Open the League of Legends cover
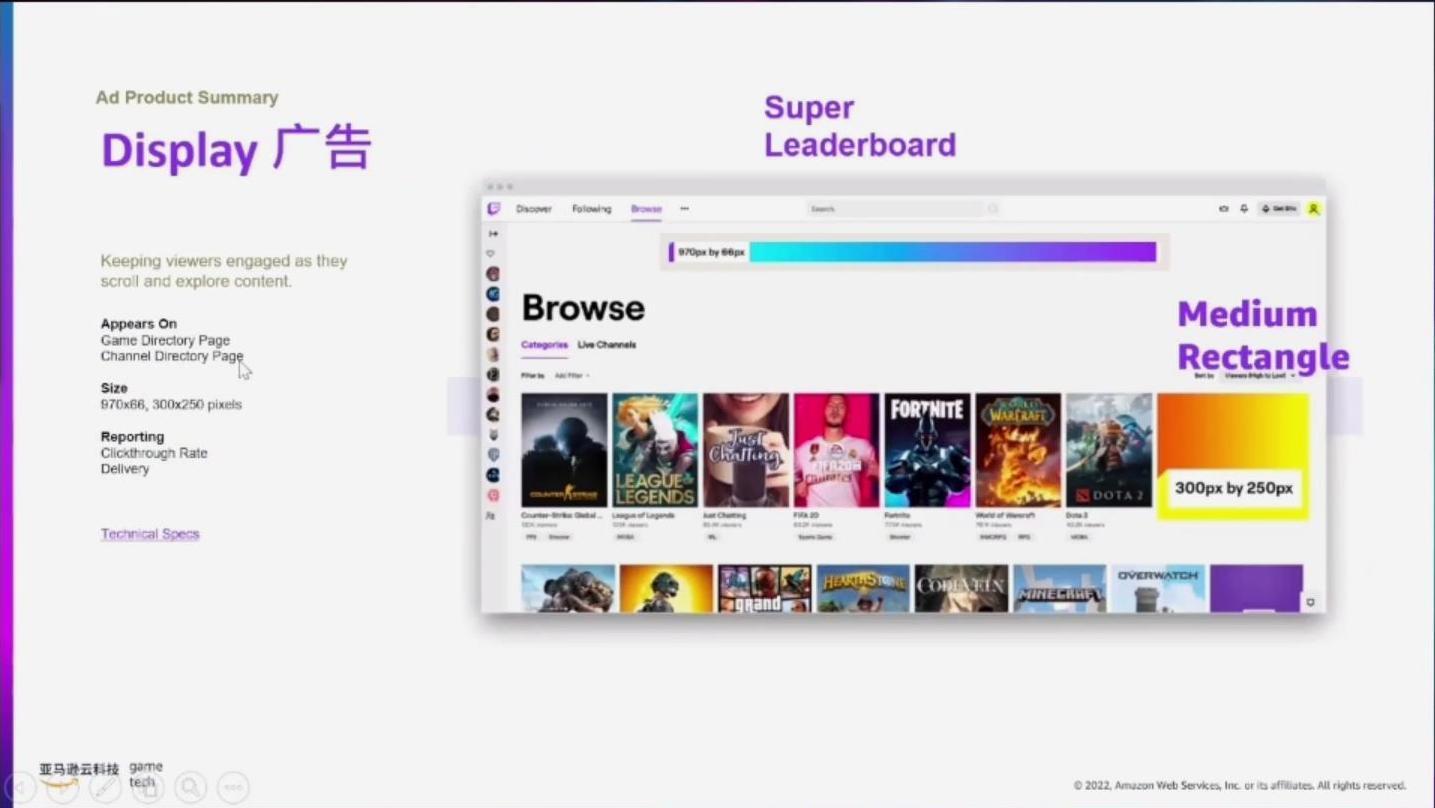The image size is (1435, 808). pyautogui.click(x=655, y=450)
